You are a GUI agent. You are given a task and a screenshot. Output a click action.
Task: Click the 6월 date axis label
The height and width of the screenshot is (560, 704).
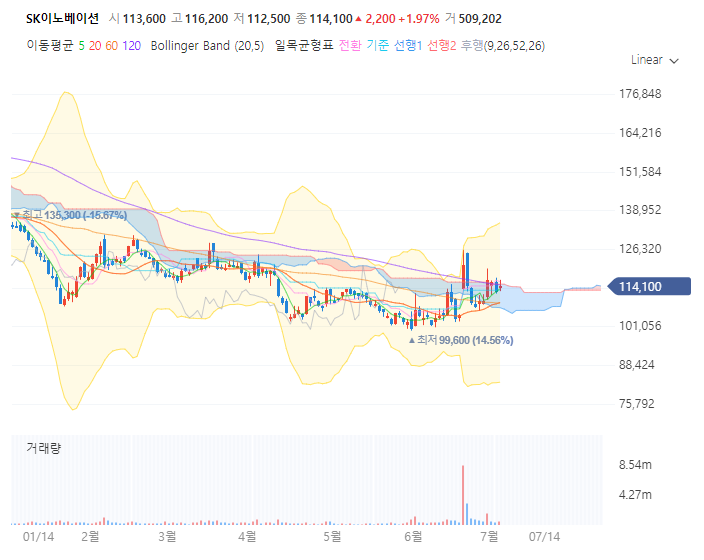414,536
